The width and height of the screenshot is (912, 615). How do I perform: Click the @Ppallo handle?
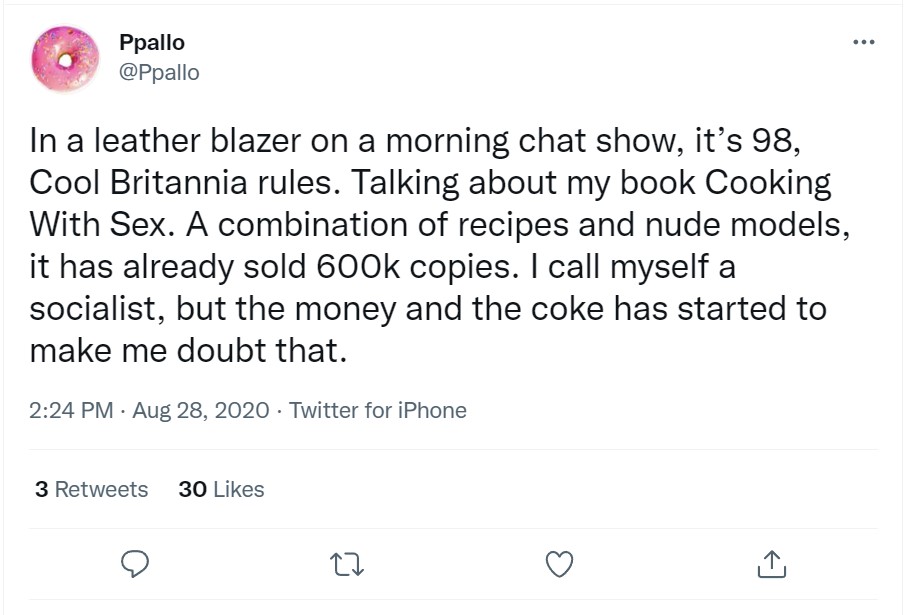pos(159,73)
